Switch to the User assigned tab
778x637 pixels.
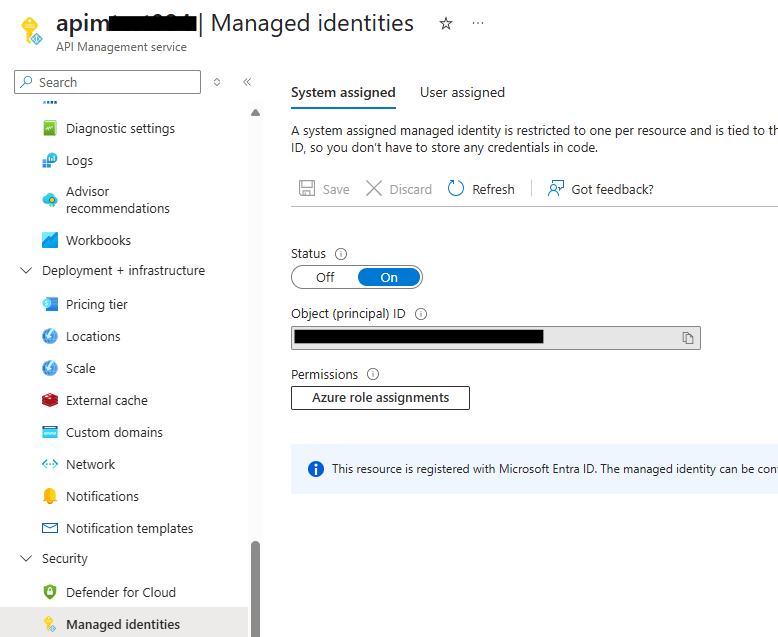tap(462, 92)
